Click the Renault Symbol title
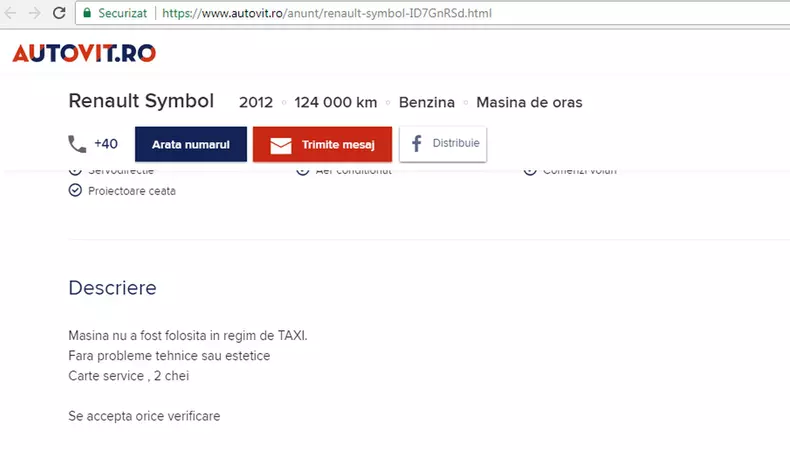 [141, 101]
